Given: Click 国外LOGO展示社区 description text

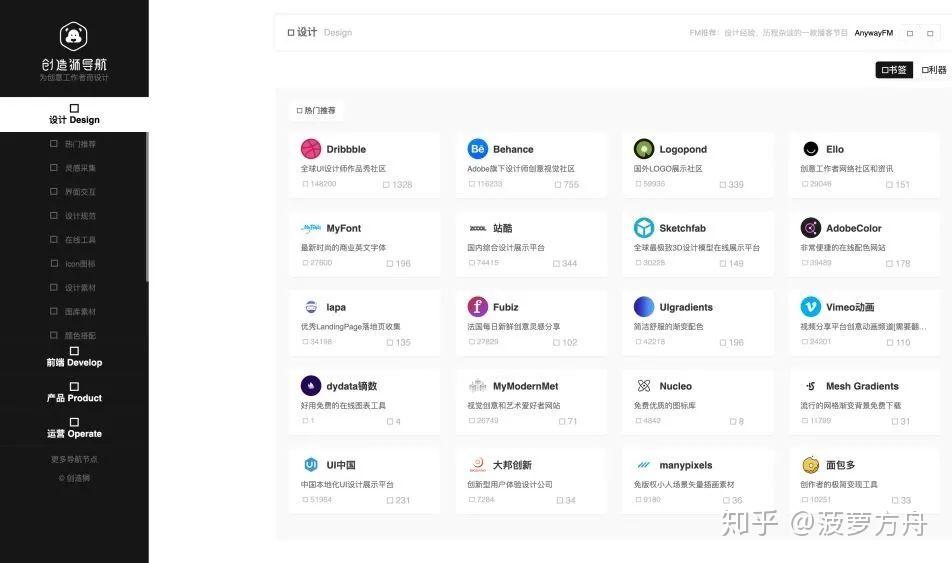Looking at the screenshot, I should (668, 168).
